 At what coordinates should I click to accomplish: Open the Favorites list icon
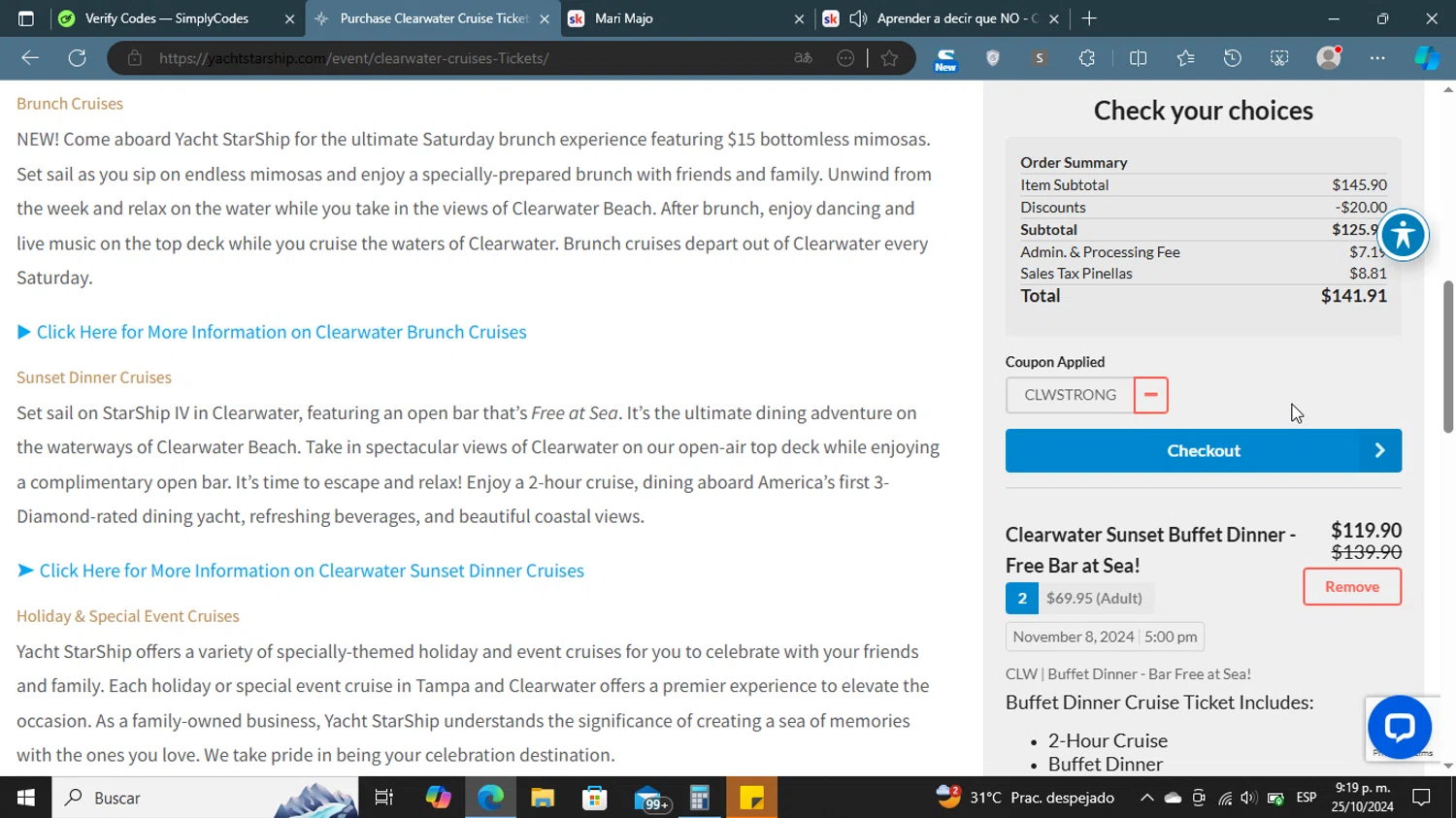[1185, 58]
